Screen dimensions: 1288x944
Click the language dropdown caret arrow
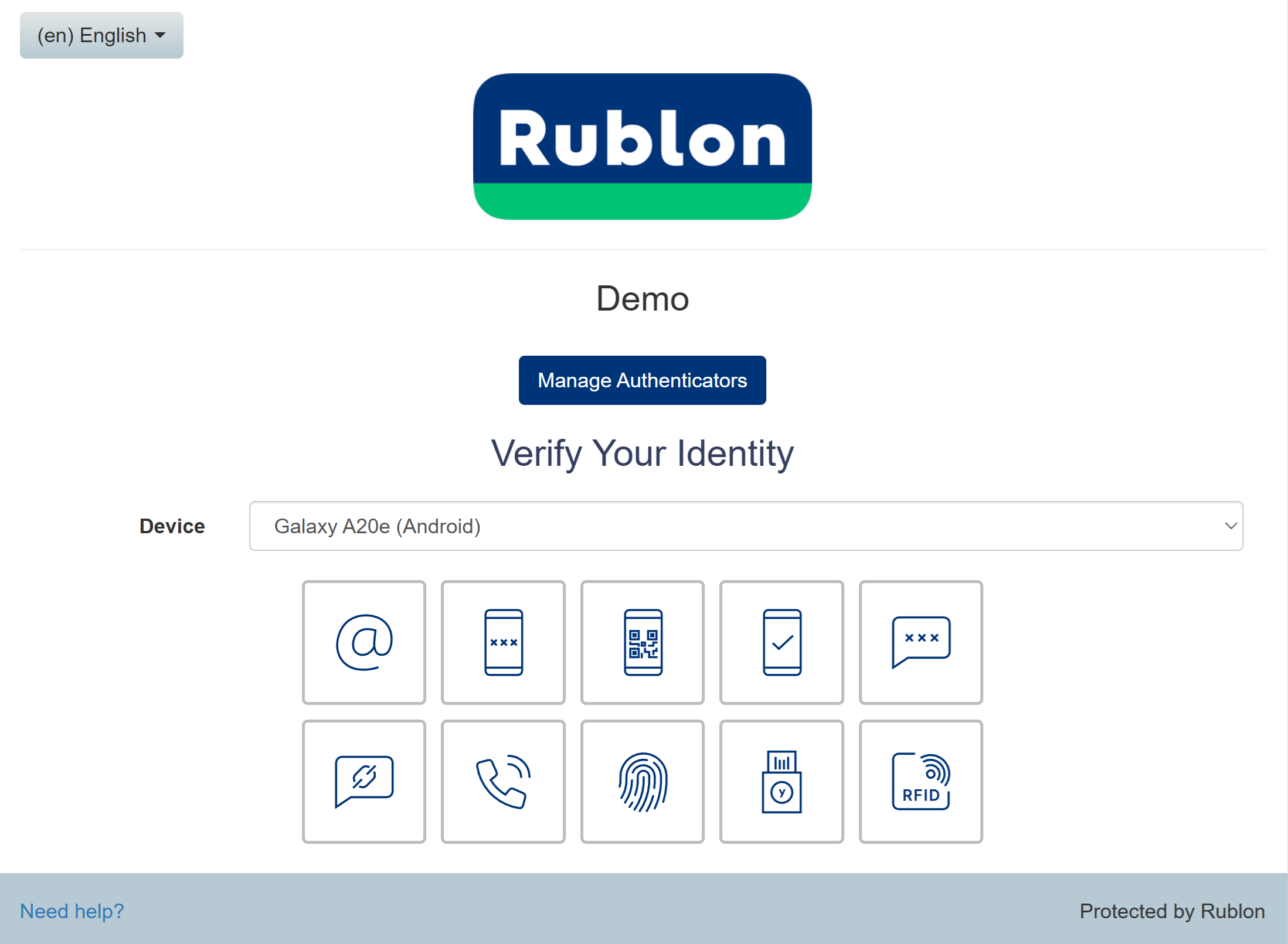tap(160, 35)
